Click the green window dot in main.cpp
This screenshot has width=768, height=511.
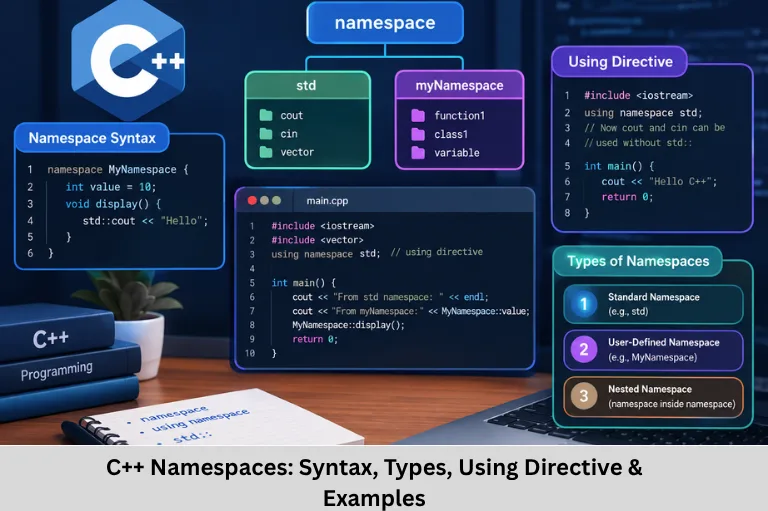pos(276,200)
